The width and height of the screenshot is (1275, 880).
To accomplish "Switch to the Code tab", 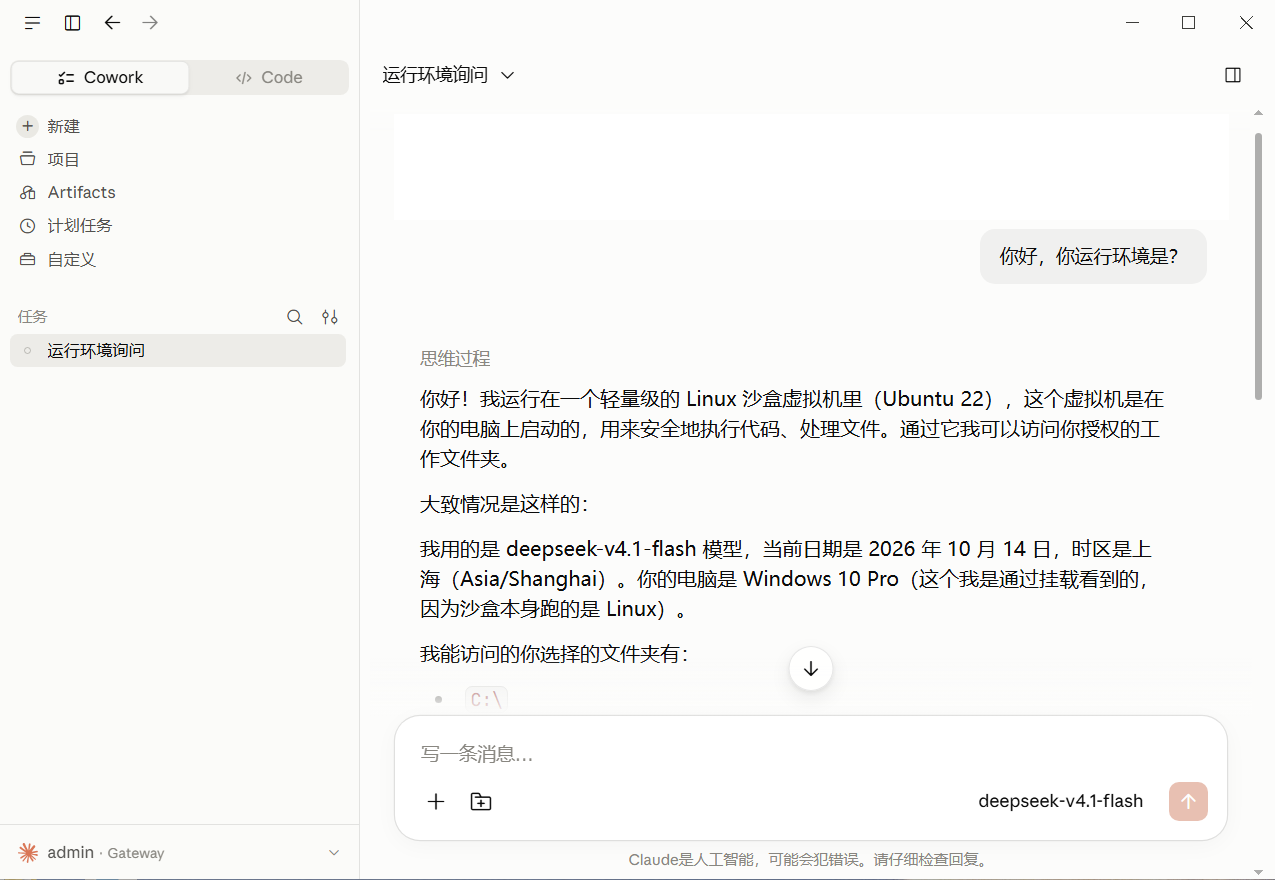I will click(269, 77).
